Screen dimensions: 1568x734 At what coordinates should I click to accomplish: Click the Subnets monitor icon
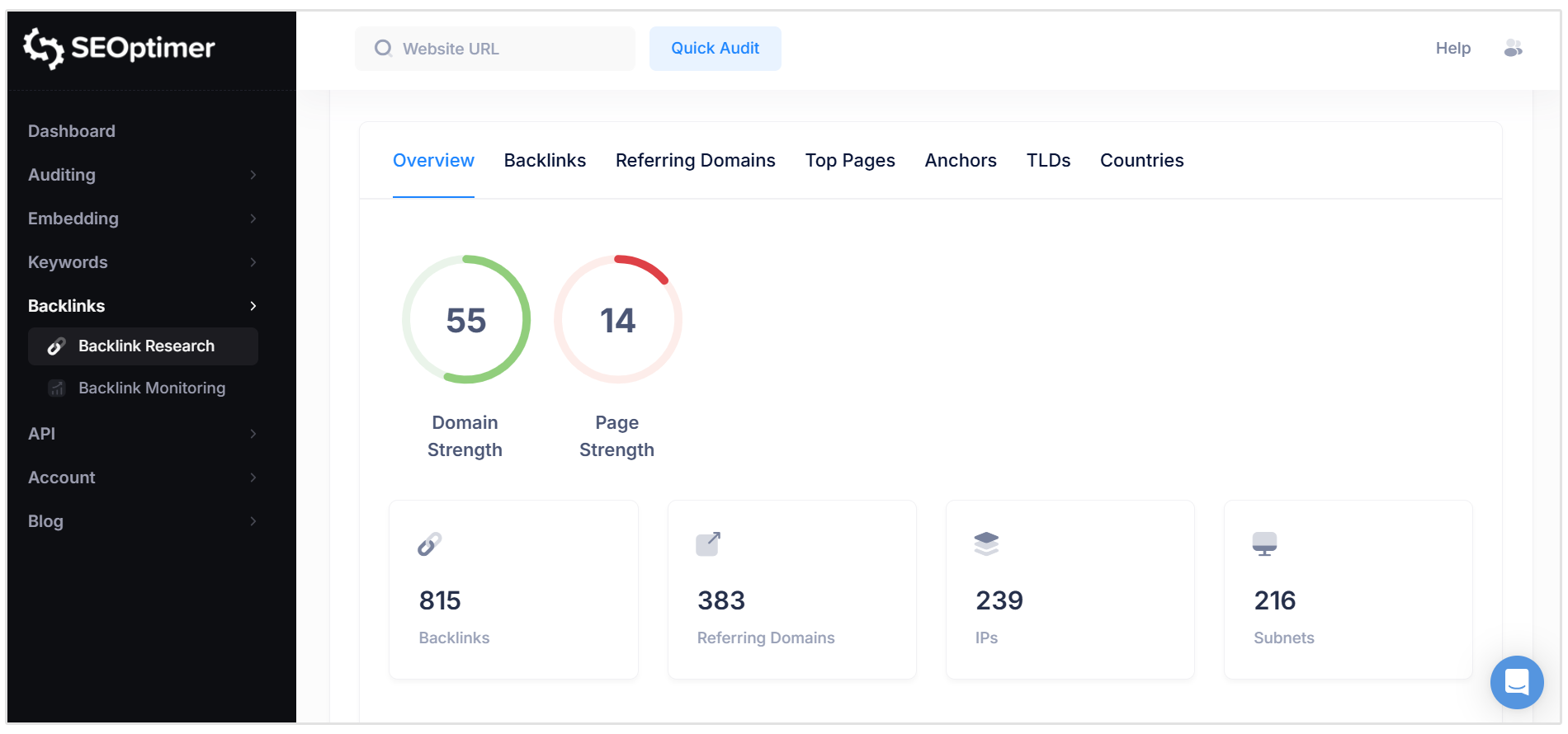(1264, 544)
